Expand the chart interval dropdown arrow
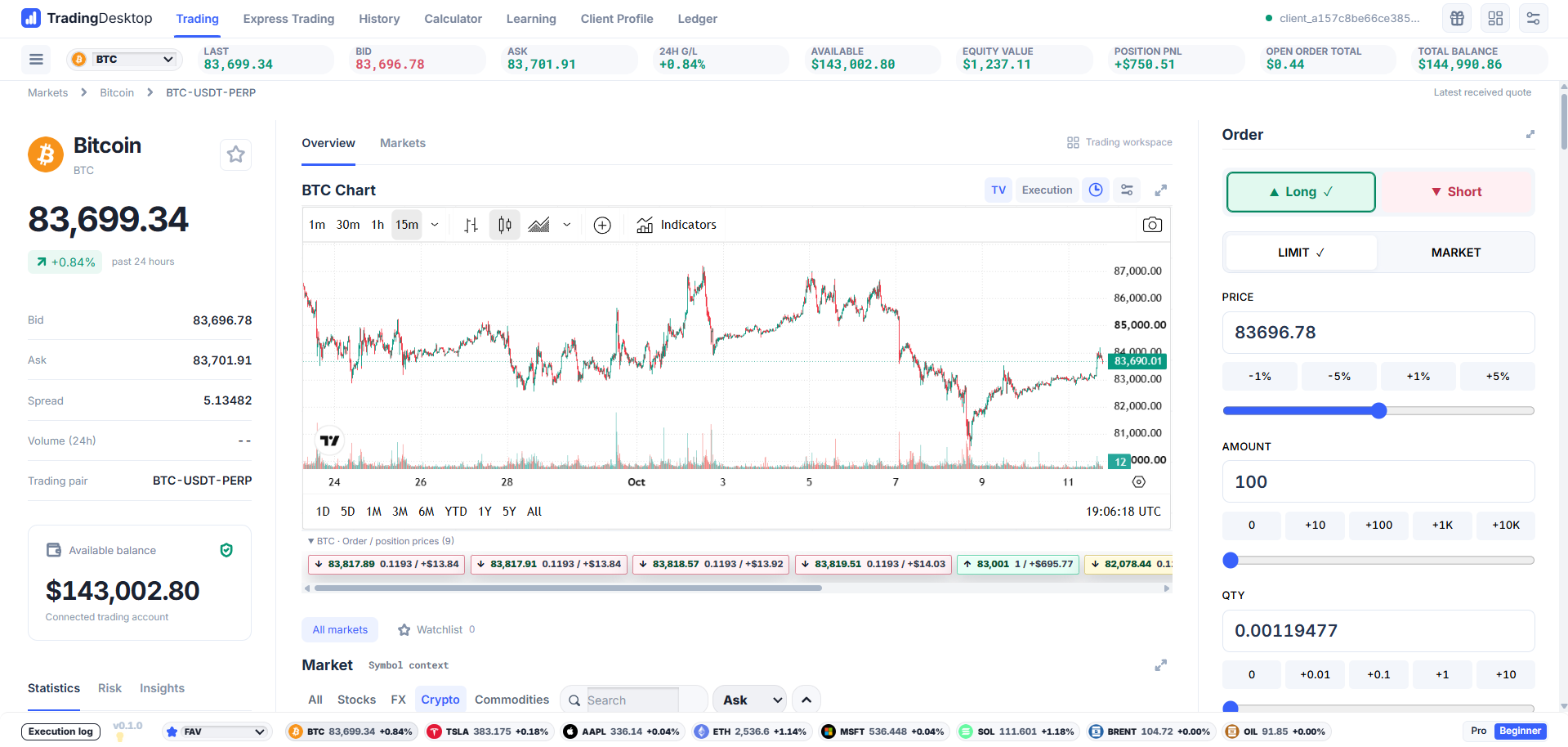This screenshot has height=747, width=1568. 435,225
